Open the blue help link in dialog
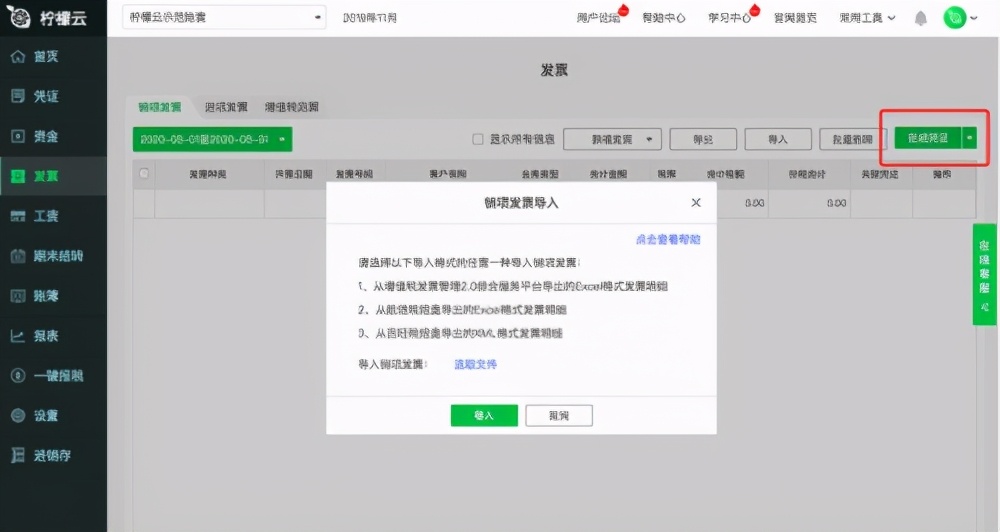Screen dimensions: 1000x532 [x=668, y=239]
